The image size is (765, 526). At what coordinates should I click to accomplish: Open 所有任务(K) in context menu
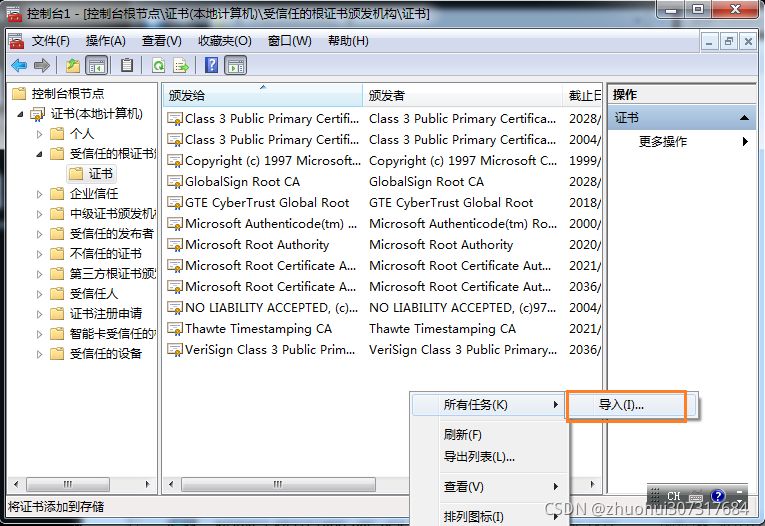489,405
